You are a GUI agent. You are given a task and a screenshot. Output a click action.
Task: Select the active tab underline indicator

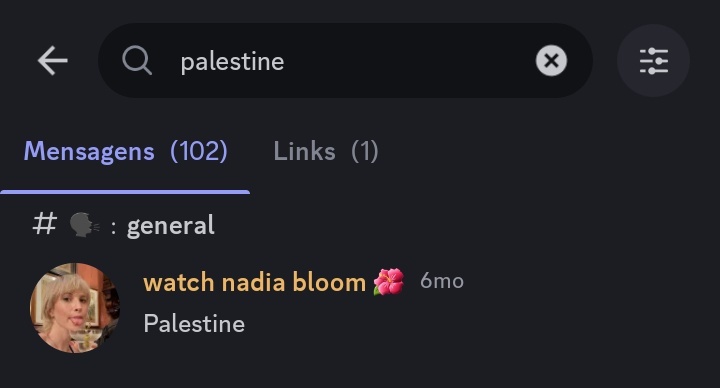125,192
